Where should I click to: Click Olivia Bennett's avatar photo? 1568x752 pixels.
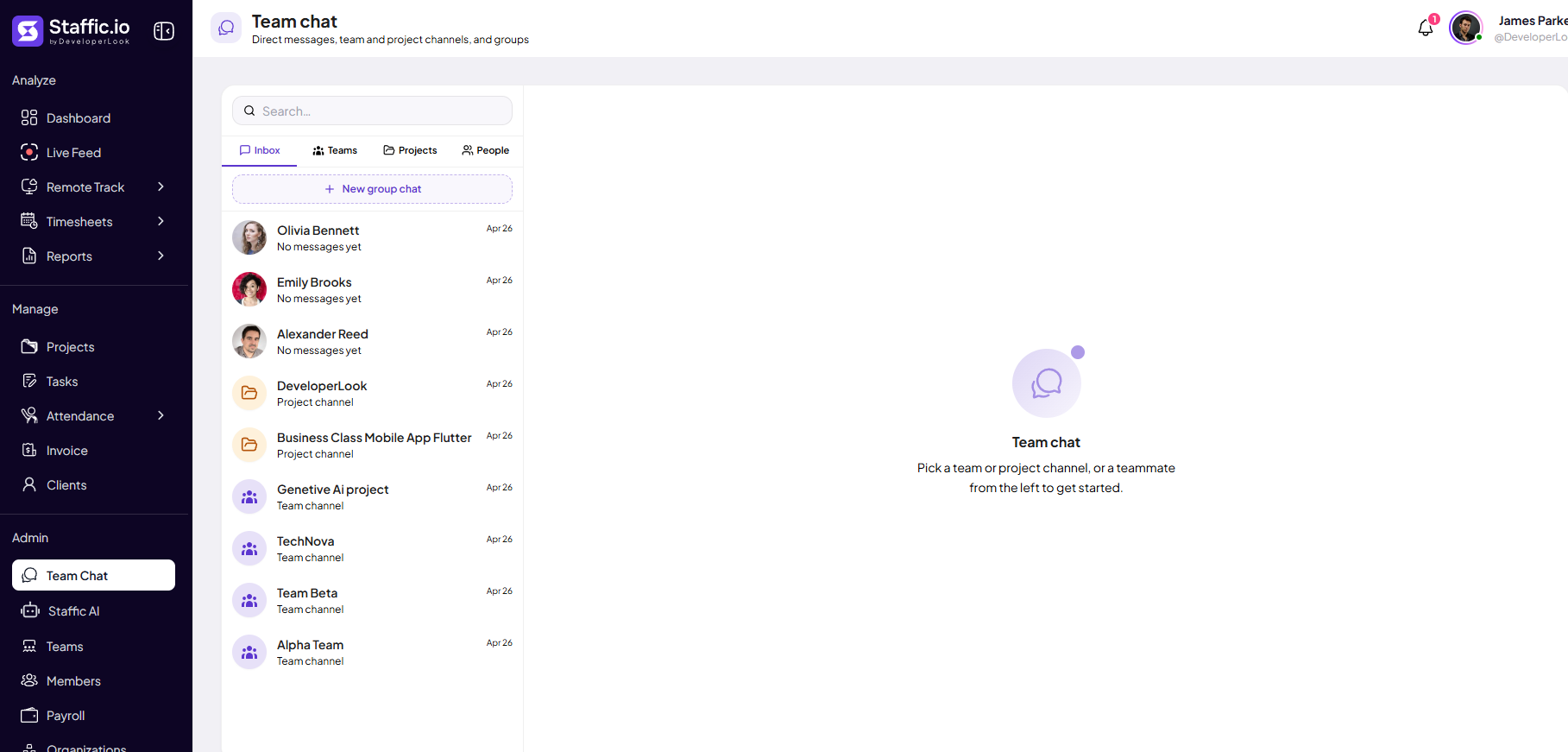249,237
